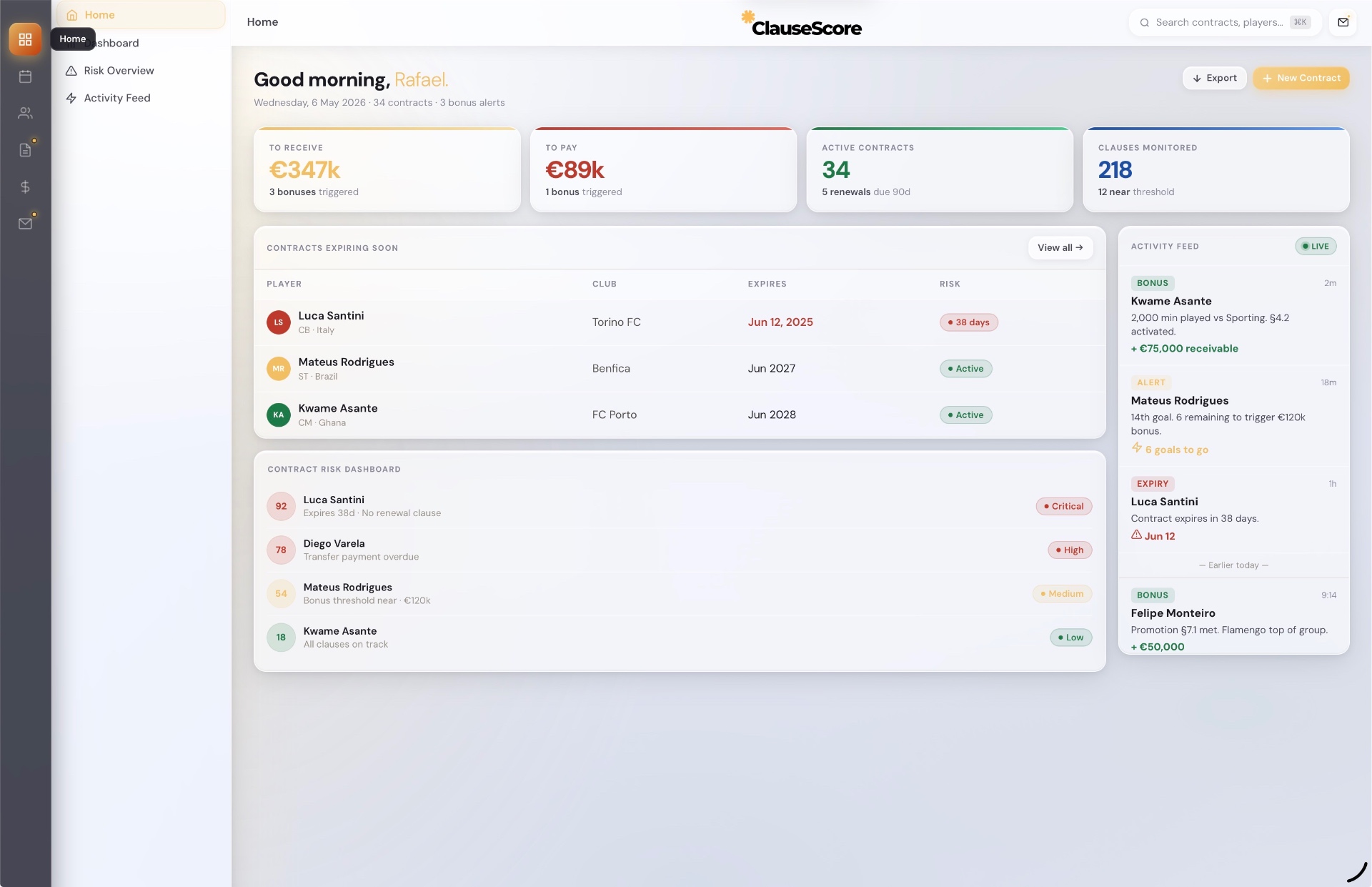Click the Export button
Viewport: 1372px width, 887px height.
click(1215, 78)
